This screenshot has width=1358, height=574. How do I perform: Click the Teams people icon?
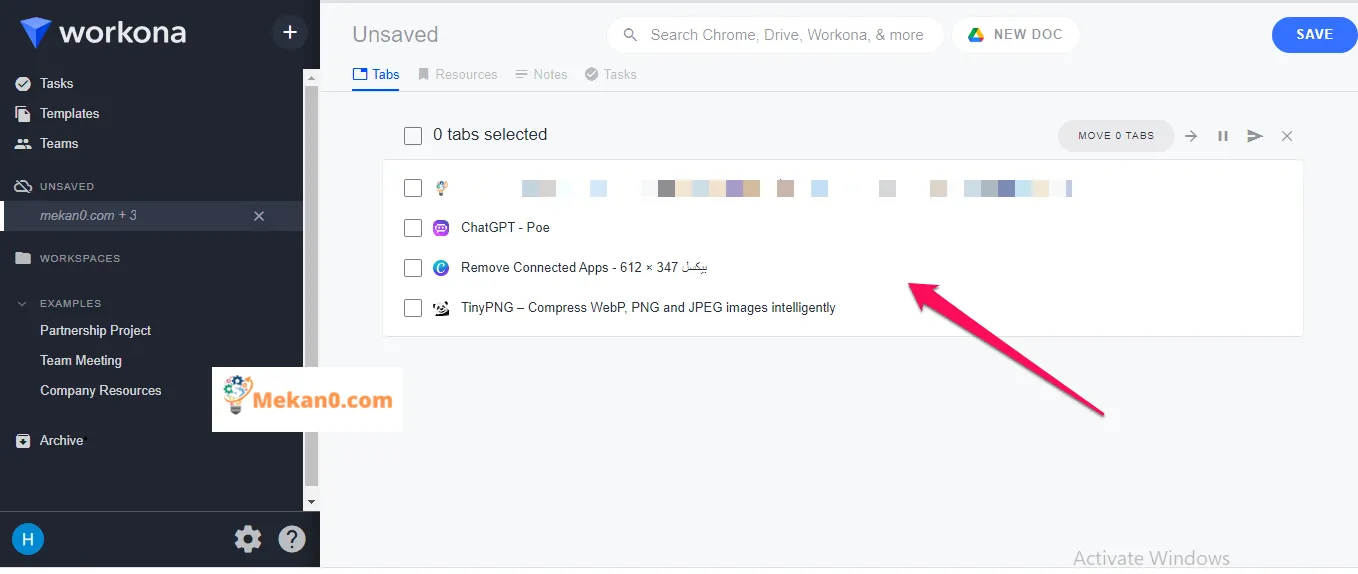point(23,144)
